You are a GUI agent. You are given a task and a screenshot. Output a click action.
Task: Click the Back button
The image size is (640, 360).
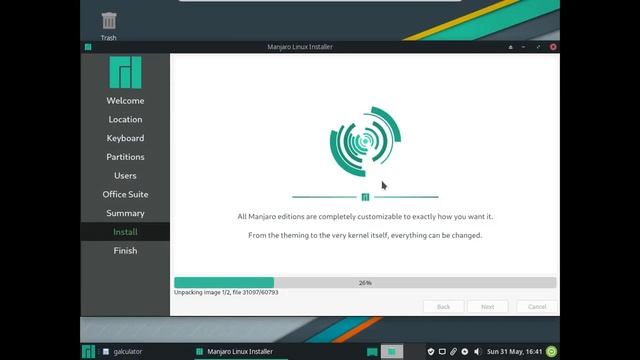444,307
